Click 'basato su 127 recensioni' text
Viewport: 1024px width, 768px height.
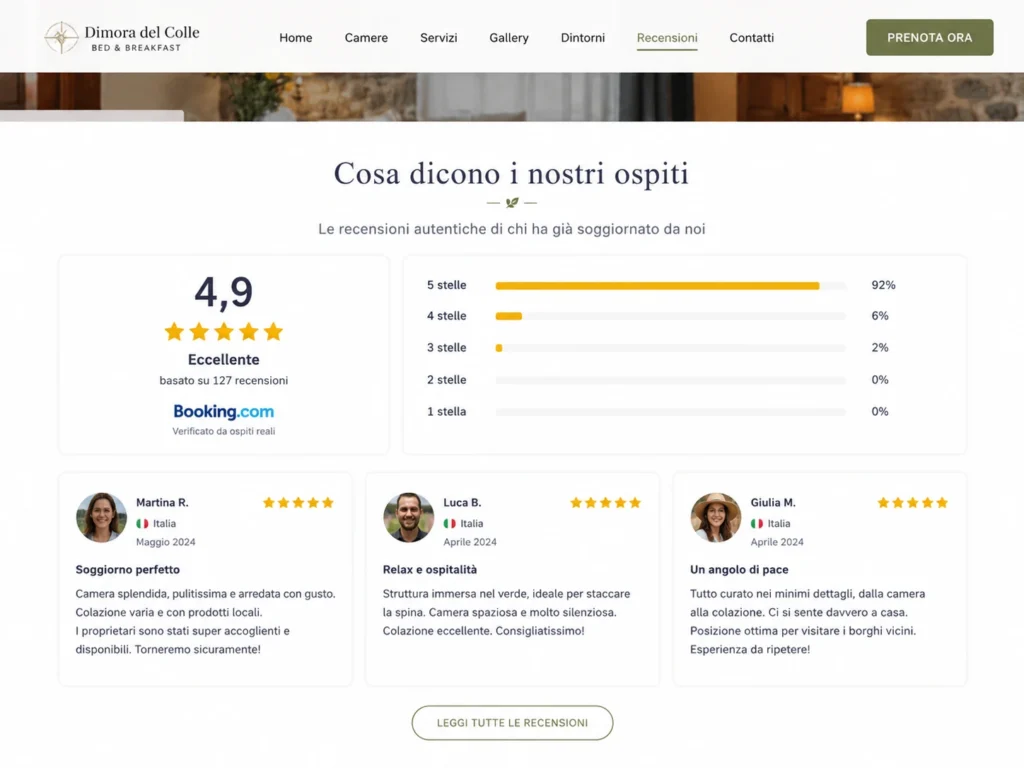click(x=223, y=380)
